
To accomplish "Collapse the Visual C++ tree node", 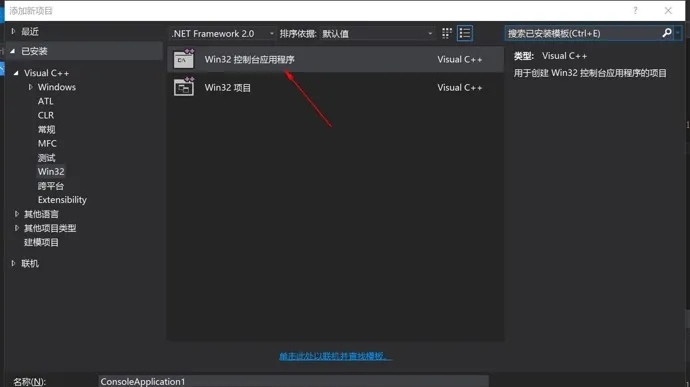I will (16, 73).
